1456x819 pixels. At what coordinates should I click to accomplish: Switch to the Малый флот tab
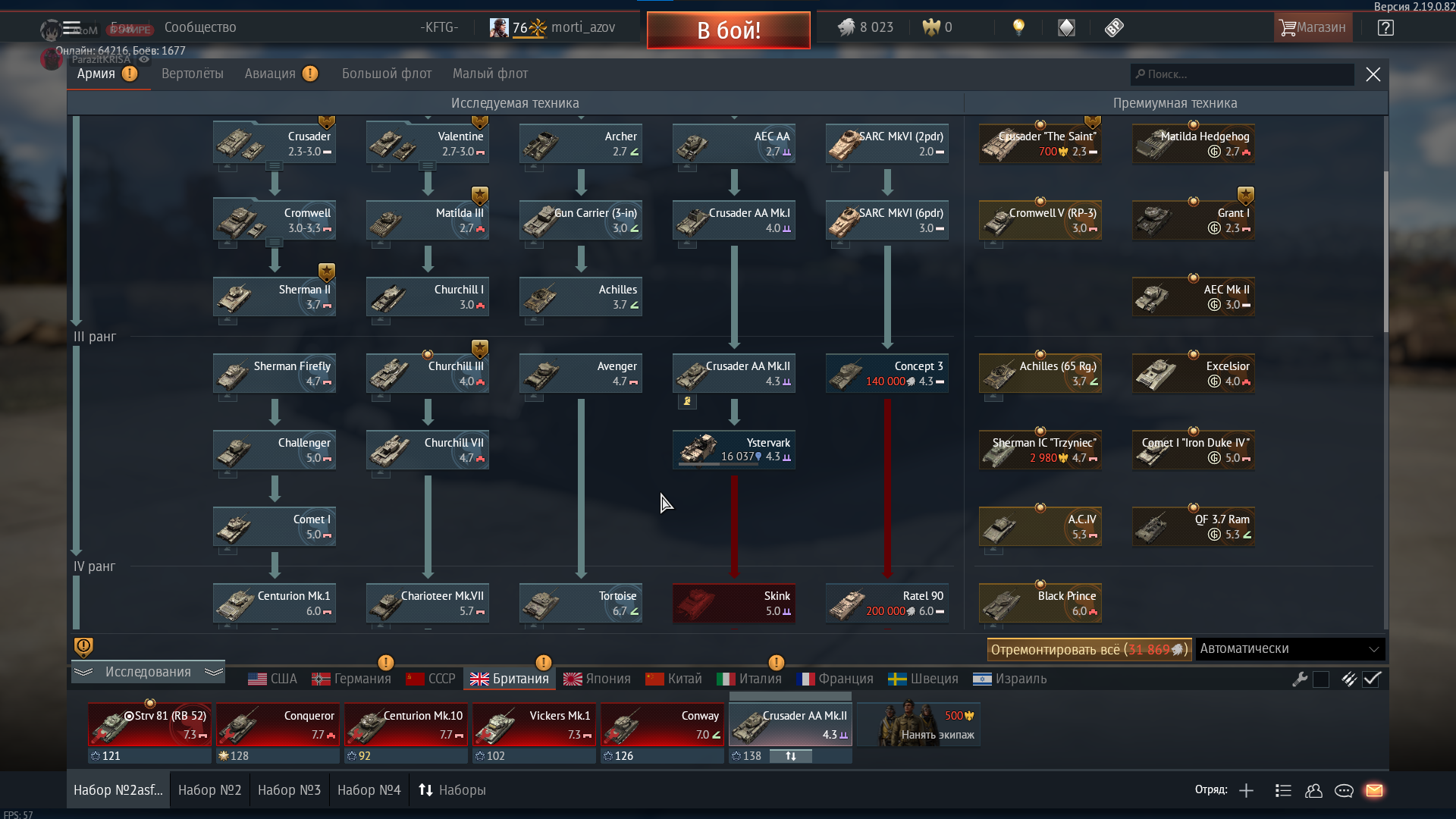pos(490,74)
